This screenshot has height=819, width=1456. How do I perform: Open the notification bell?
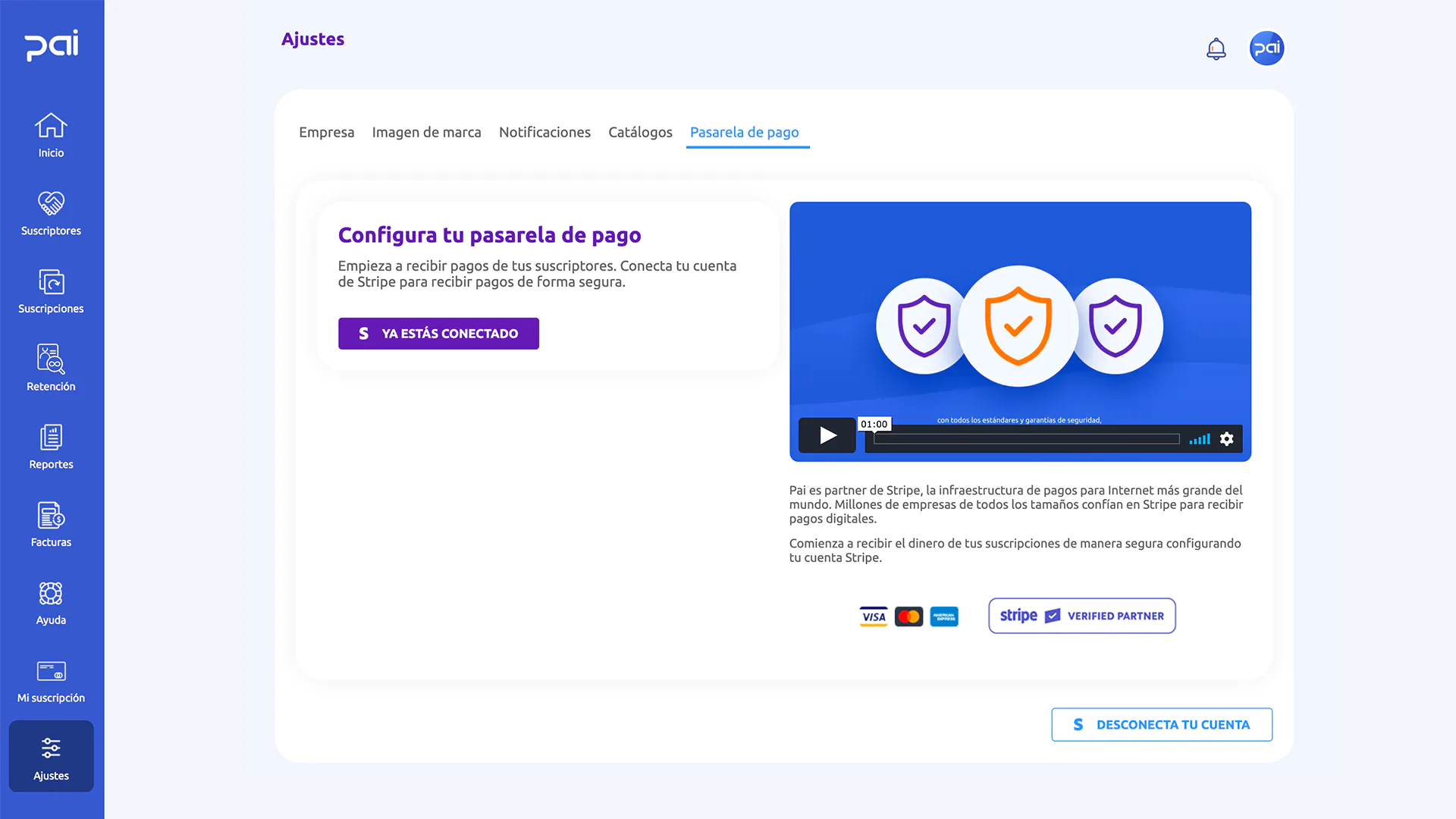(x=1216, y=48)
